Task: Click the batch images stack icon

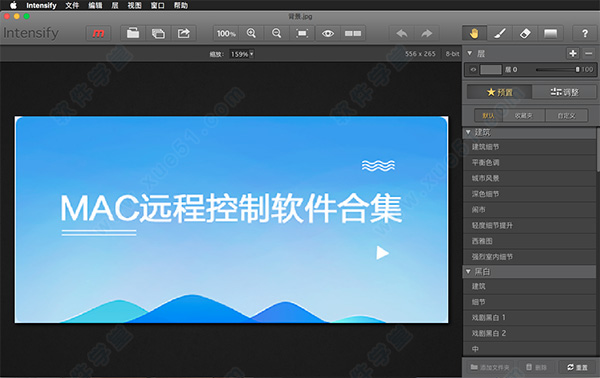Action: click(x=158, y=34)
